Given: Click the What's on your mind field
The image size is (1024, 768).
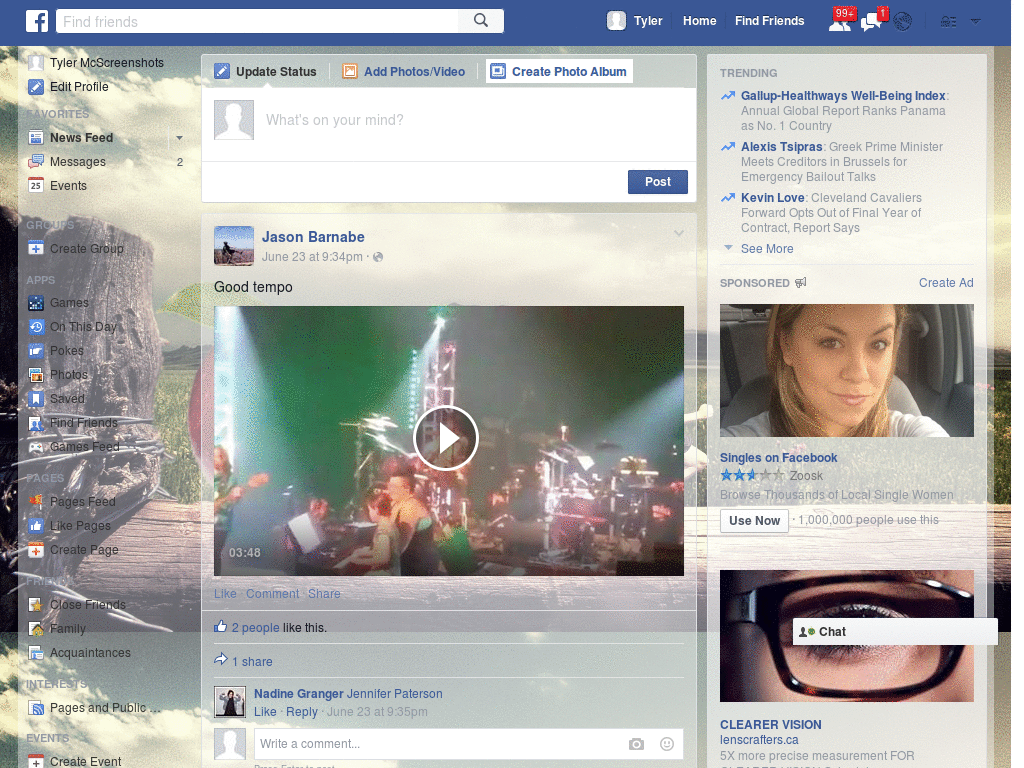Looking at the screenshot, I should (449, 124).
